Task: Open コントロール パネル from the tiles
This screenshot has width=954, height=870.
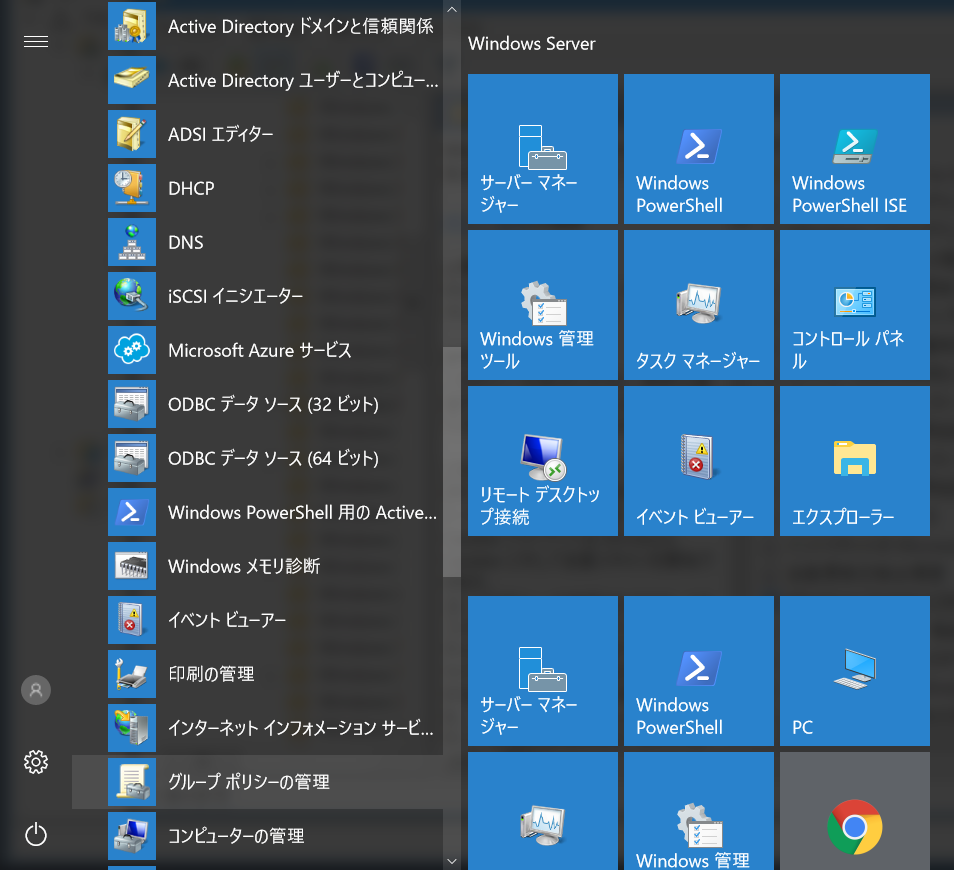Action: tap(854, 305)
